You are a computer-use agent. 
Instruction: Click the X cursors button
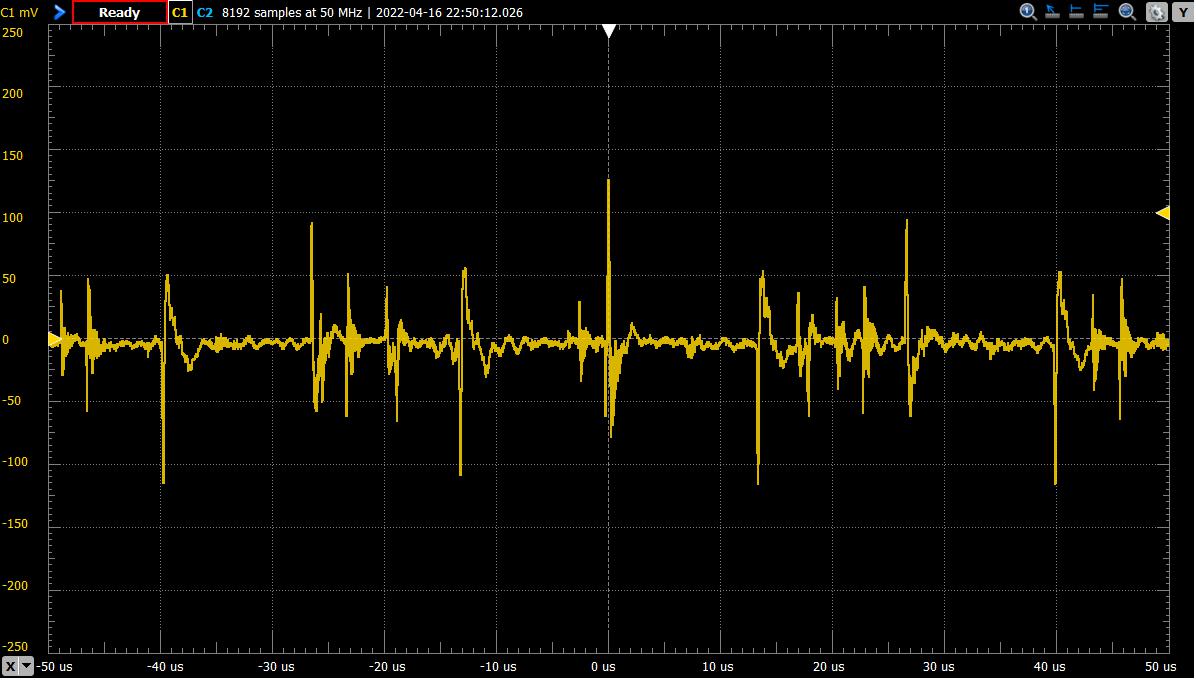11,666
